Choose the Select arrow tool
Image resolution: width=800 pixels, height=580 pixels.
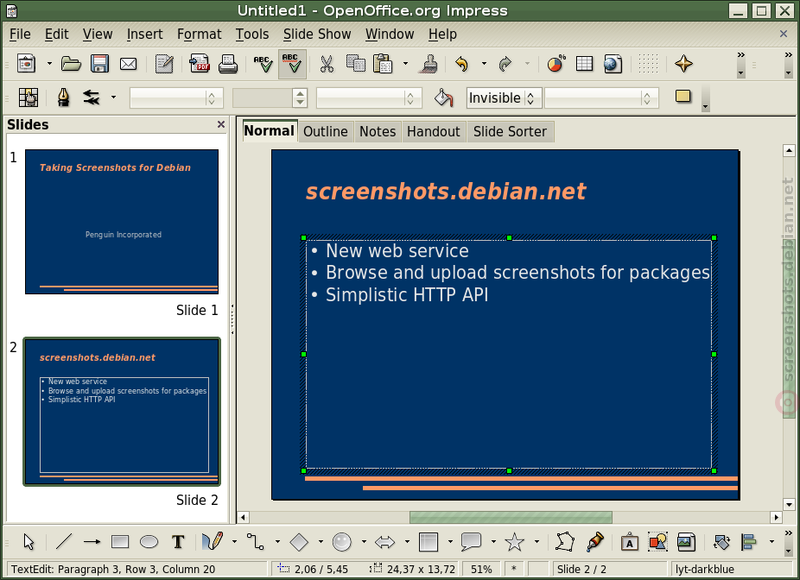pyautogui.click(x=29, y=541)
